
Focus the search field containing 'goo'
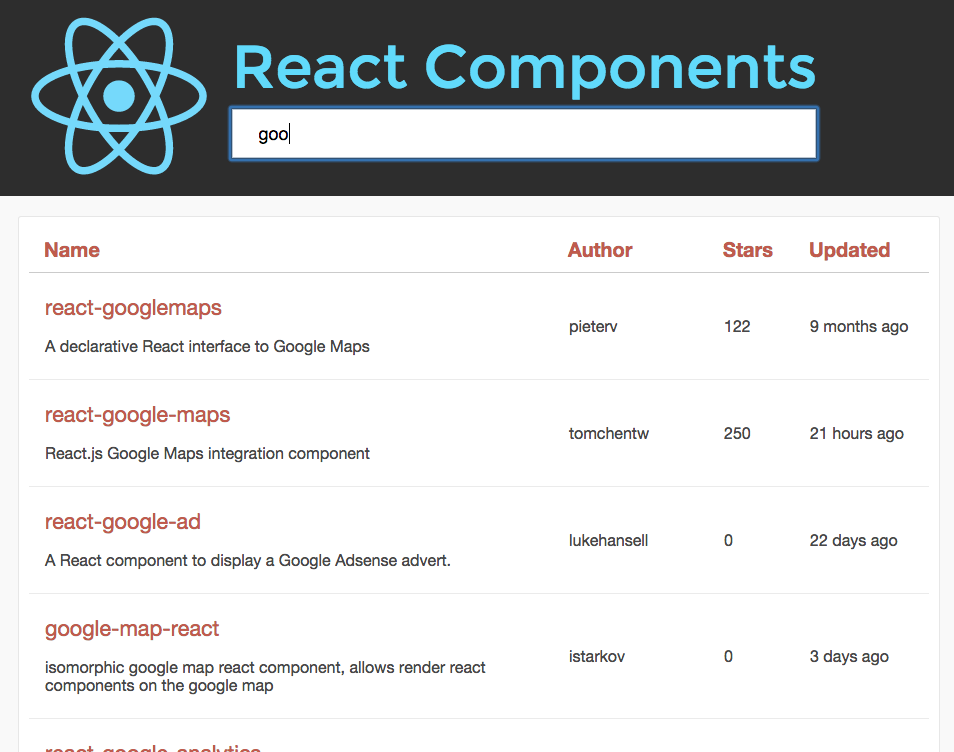[524, 134]
